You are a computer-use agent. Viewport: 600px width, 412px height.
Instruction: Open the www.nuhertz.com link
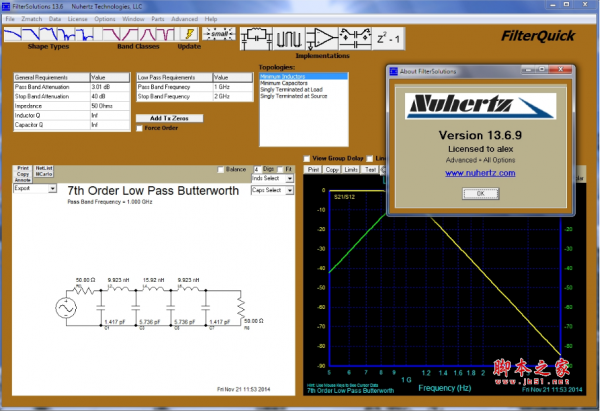[x=480, y=172]
